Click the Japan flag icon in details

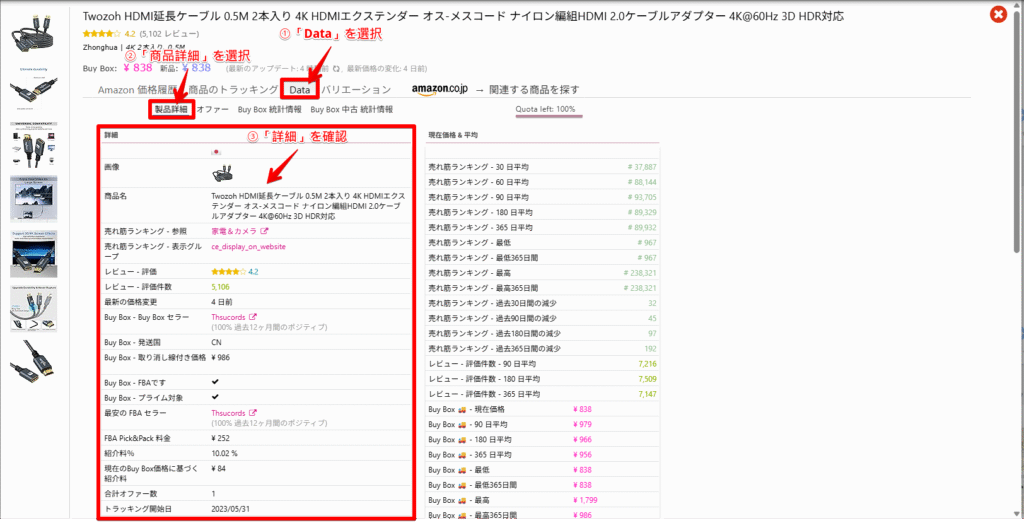point(215,151)
